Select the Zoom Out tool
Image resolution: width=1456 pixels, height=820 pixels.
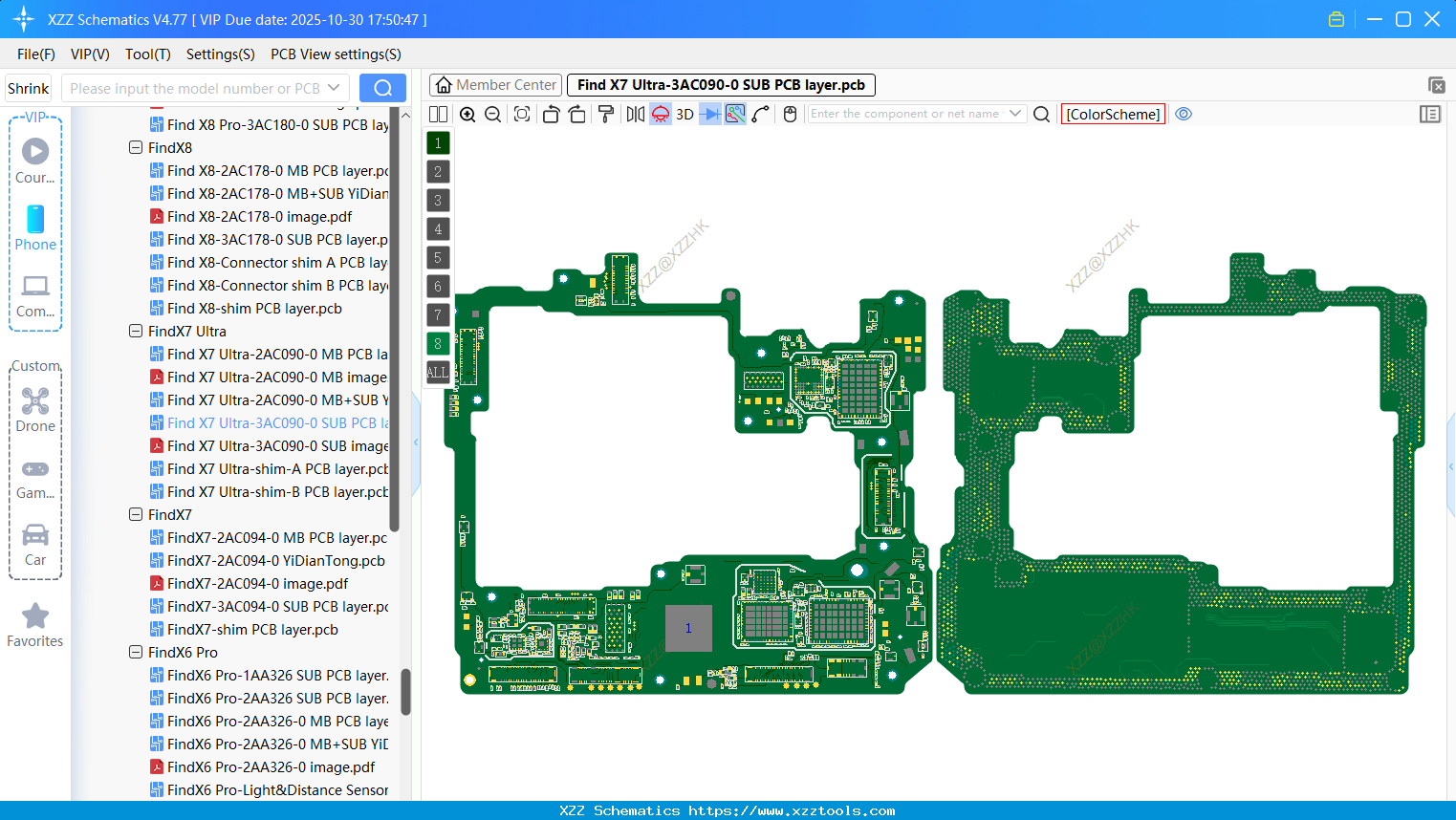pos(491,114)
